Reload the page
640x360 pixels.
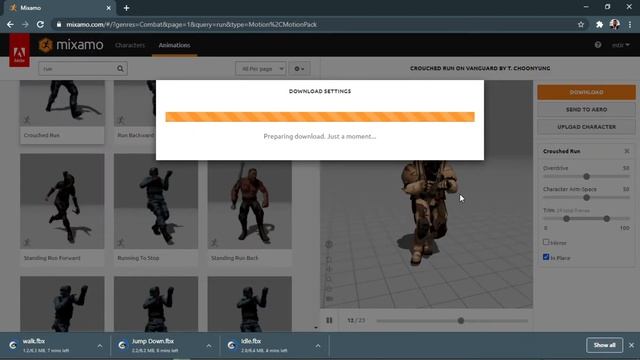click(x=40, y=24)
